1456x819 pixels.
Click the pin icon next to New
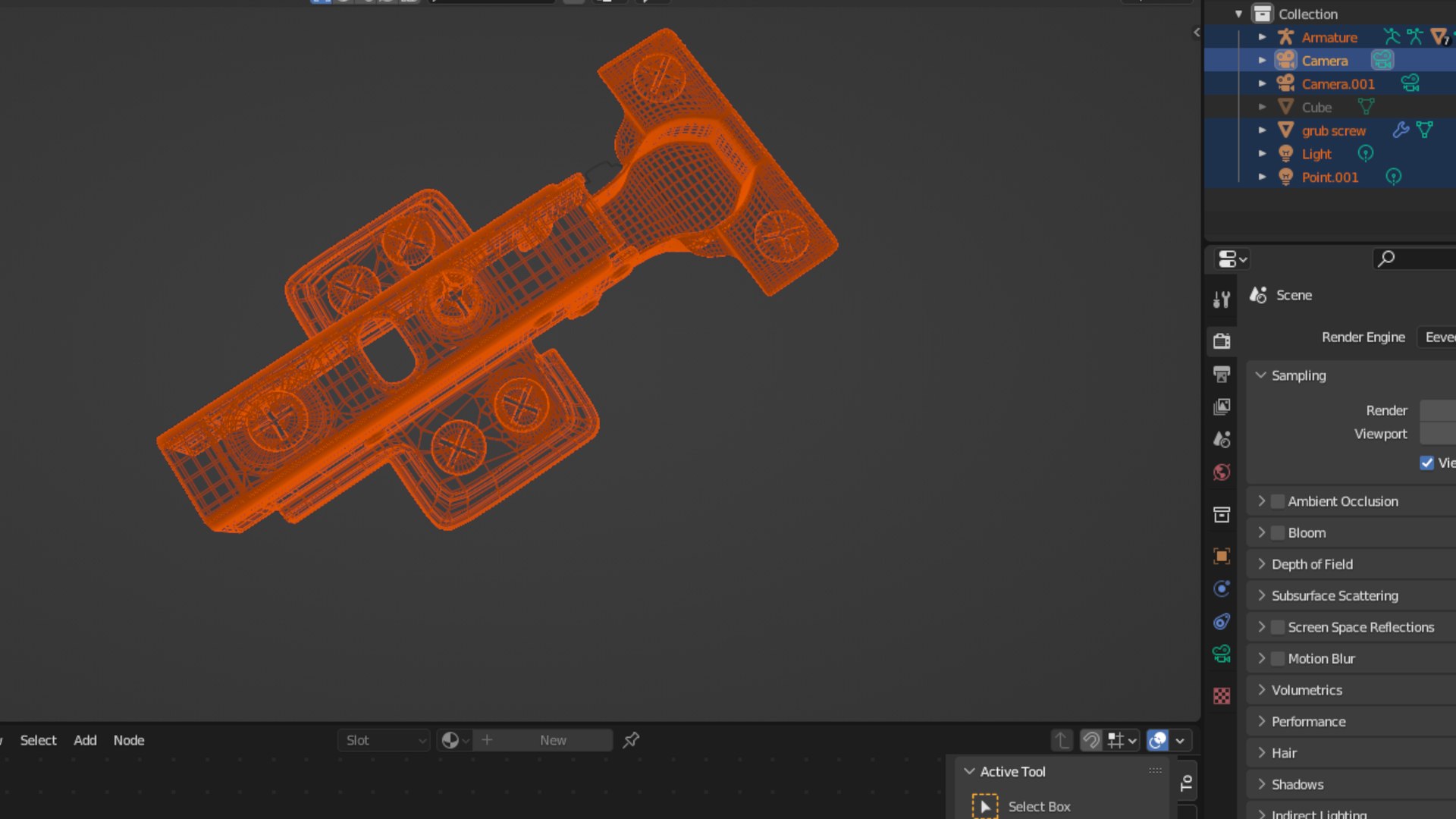631,740
